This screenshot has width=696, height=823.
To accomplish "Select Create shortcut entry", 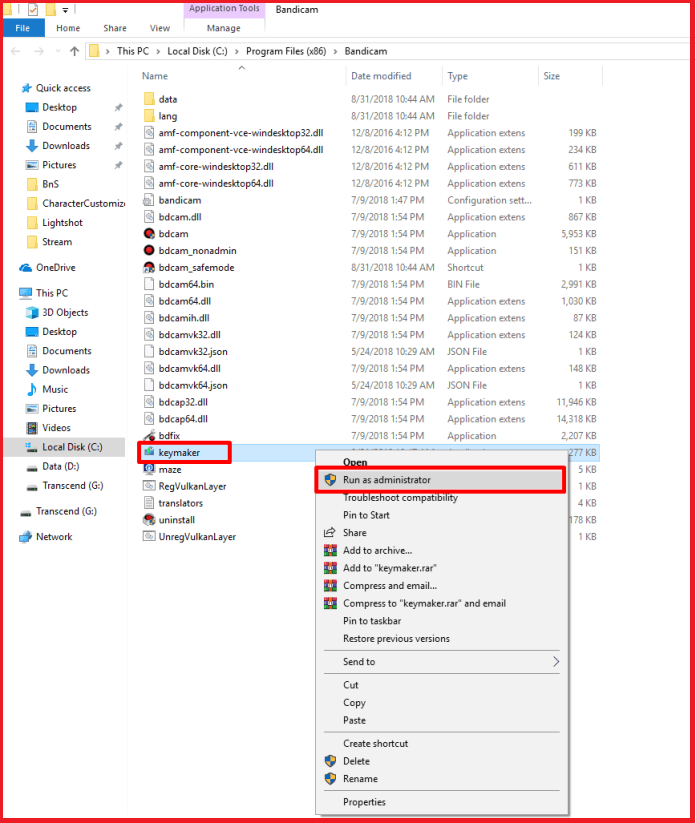I will (375, 743).
